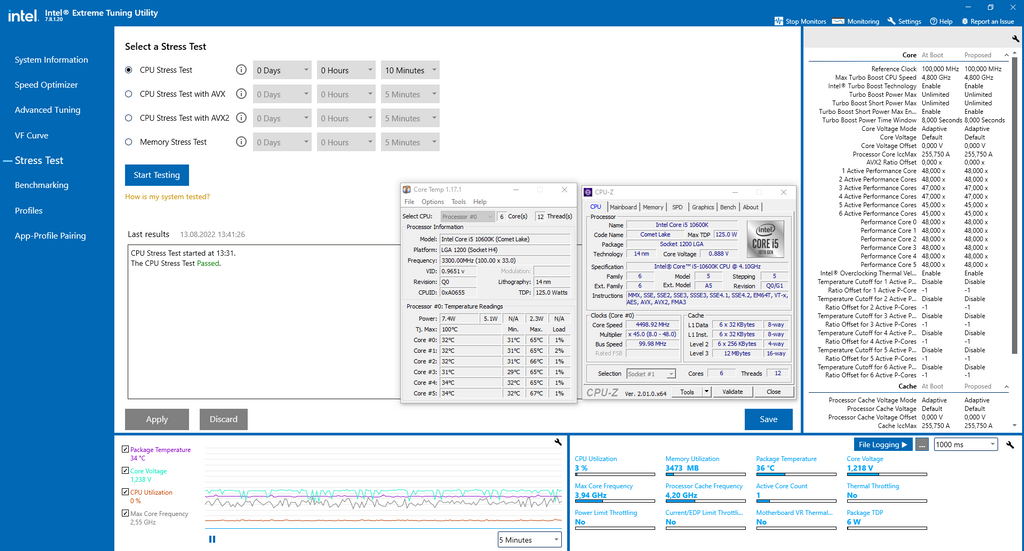Open VF Curve in the sidebar

[x=31, y=135]
